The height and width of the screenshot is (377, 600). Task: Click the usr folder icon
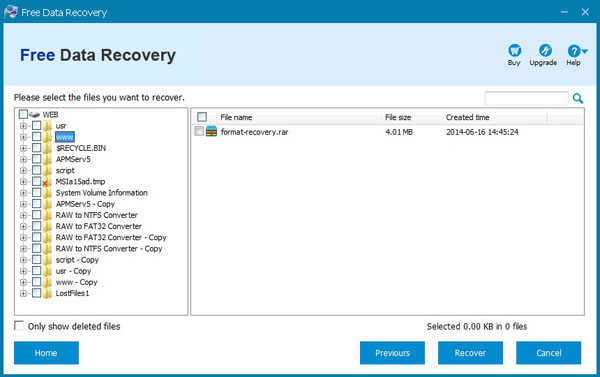coord(47,126)
